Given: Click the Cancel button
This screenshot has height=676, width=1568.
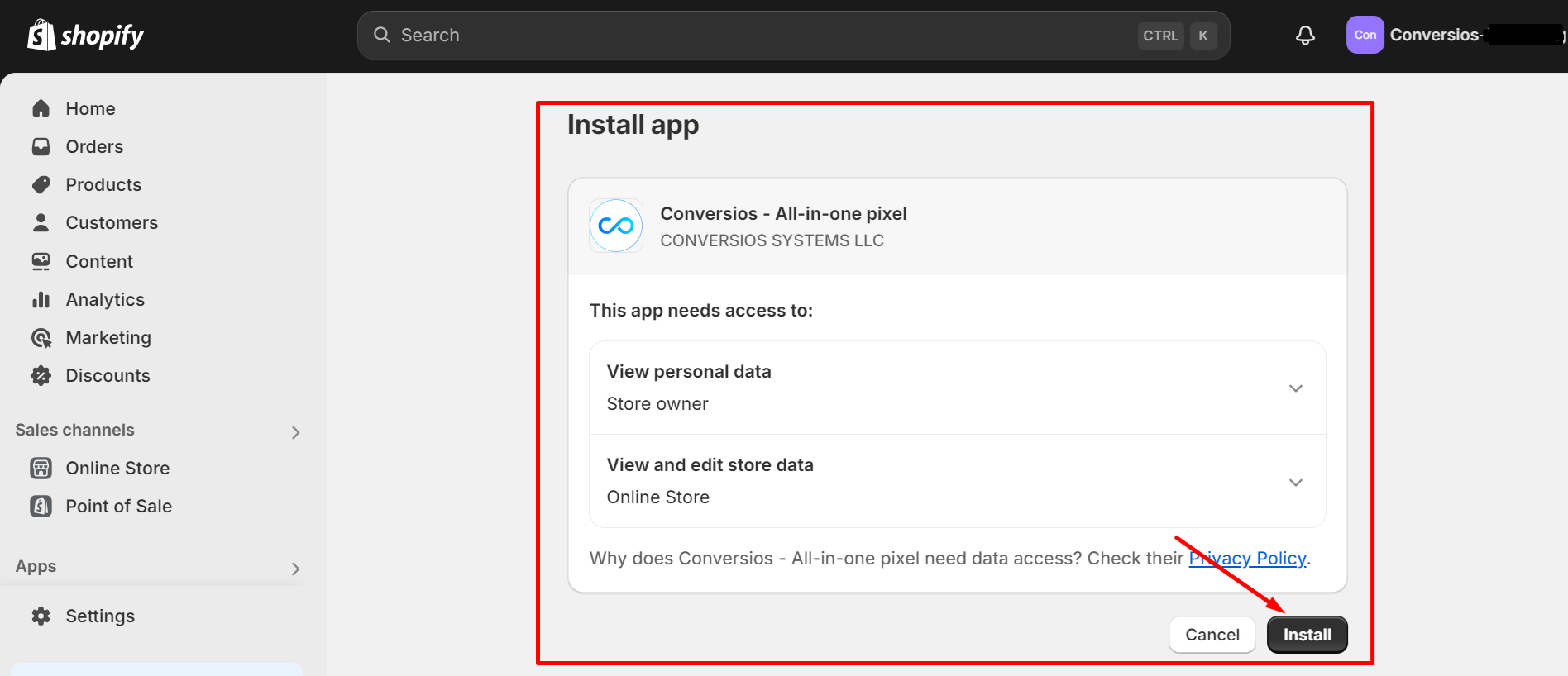Looking at the screenshot, I should coord(1212,635).
